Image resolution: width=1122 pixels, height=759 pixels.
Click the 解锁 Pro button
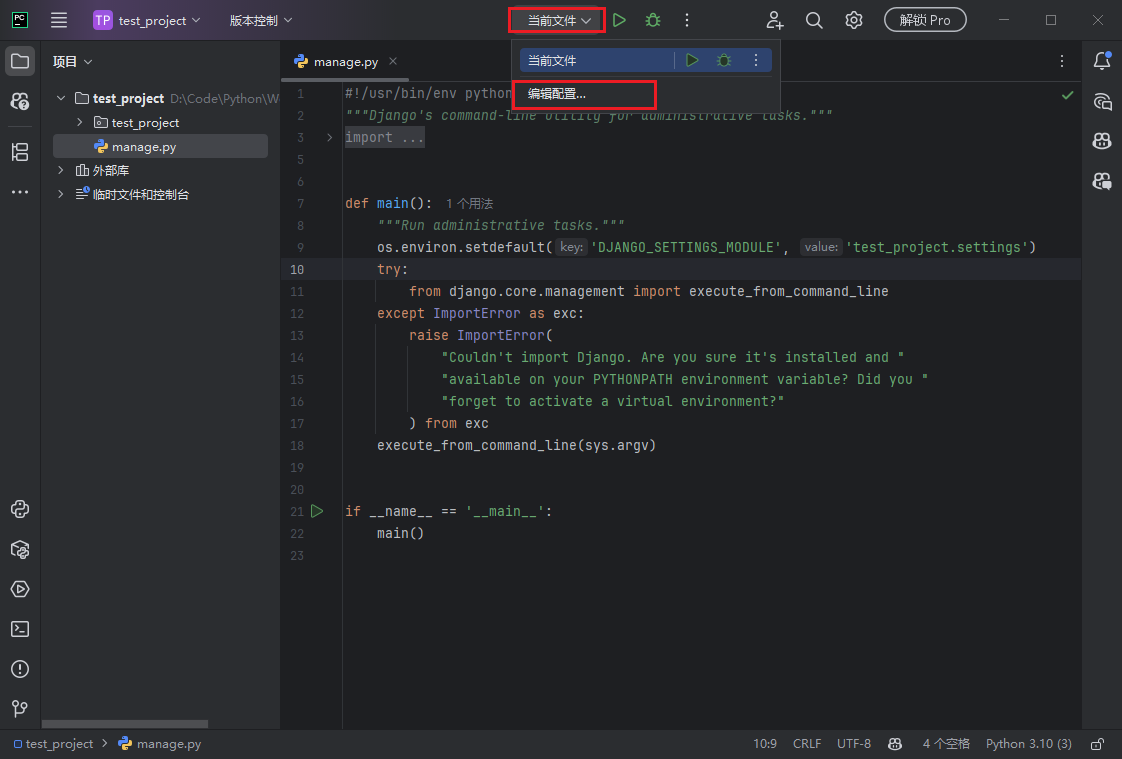(x=925, y=20)
